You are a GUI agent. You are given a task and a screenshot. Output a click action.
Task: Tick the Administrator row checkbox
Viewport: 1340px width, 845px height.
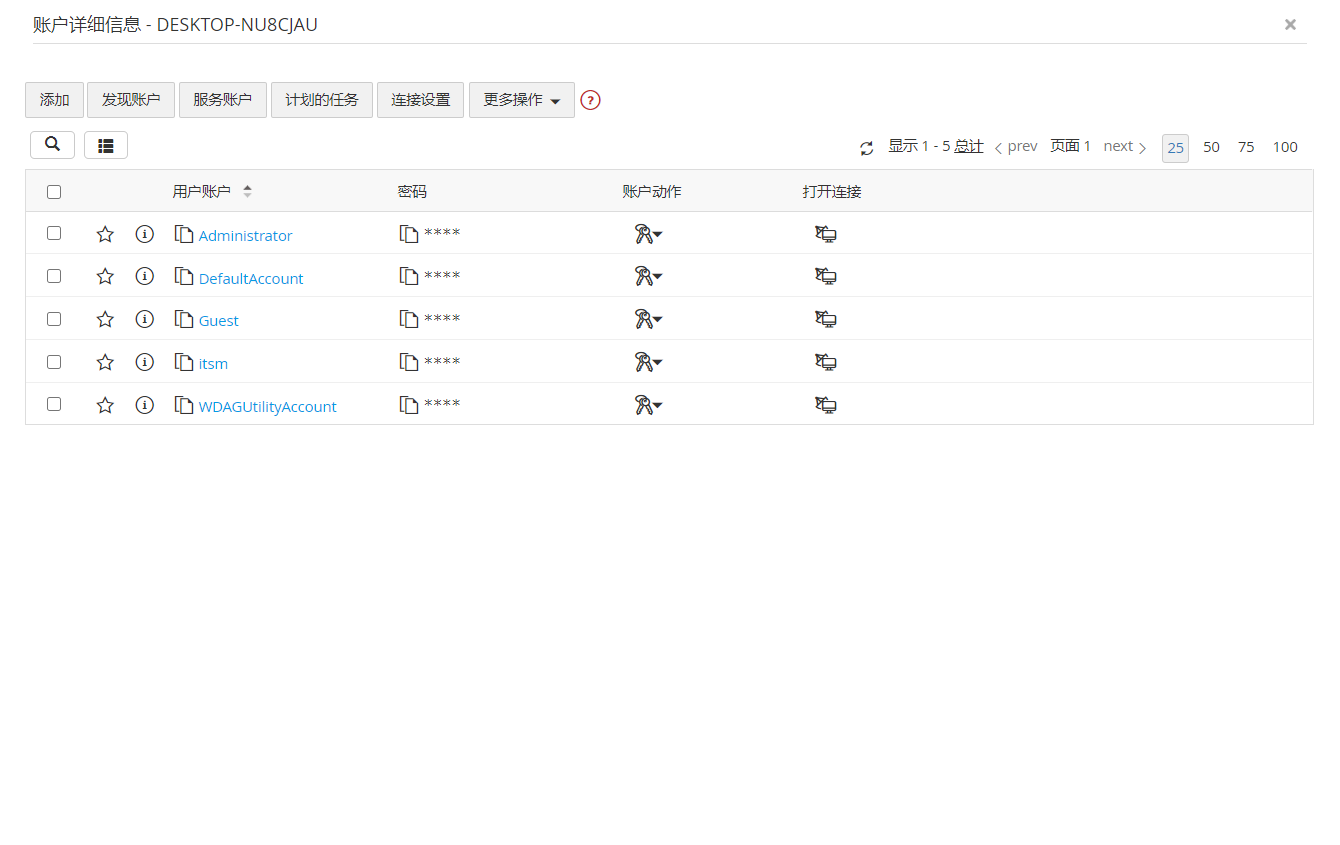coord(54,233)
